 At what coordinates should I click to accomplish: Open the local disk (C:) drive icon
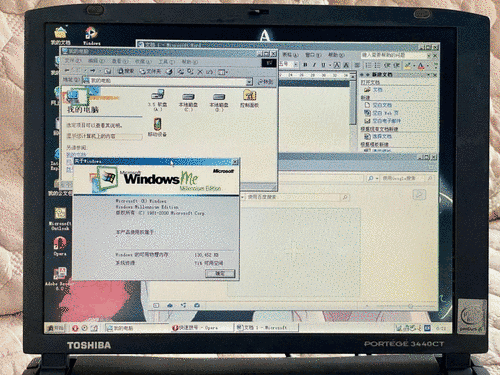[x=188, y=101]
